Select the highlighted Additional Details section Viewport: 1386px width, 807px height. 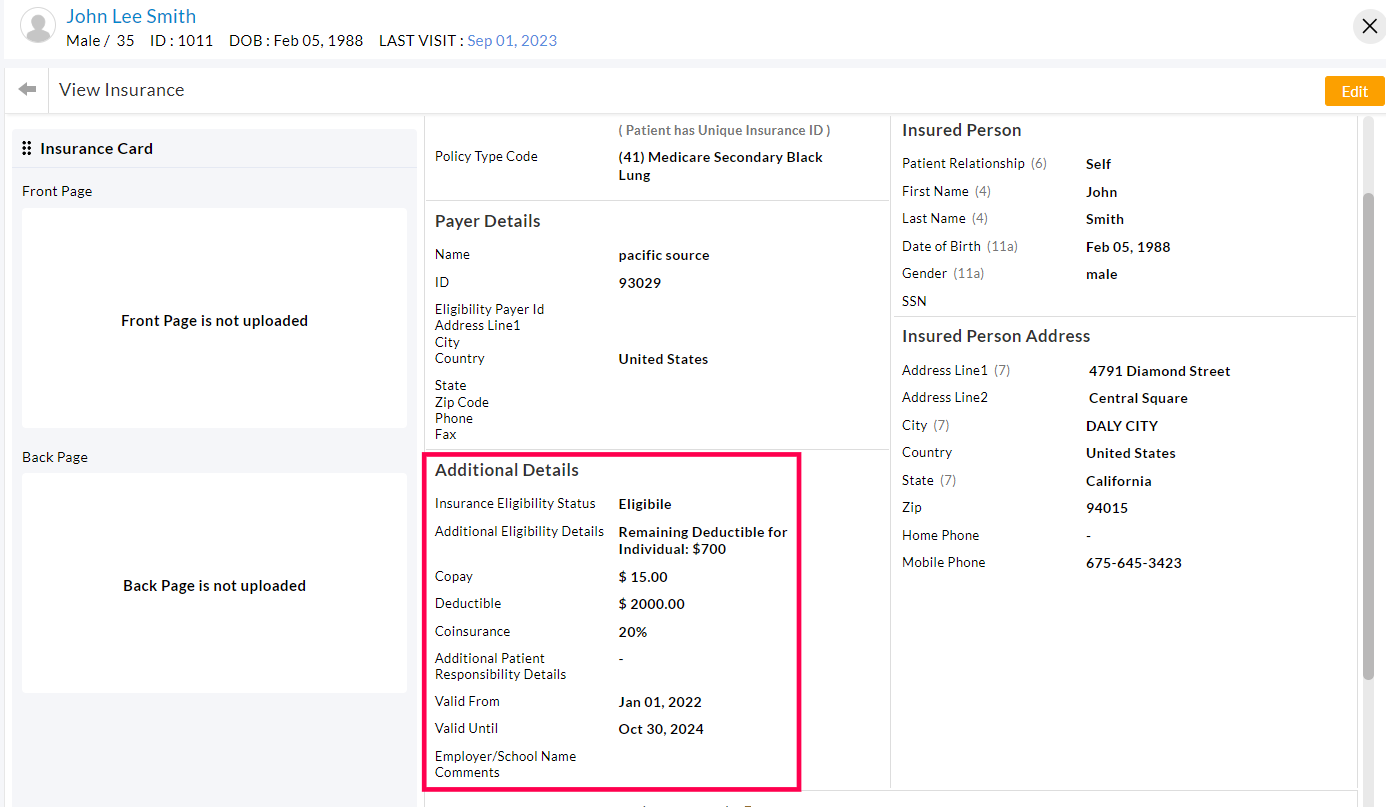coord(612,620)
